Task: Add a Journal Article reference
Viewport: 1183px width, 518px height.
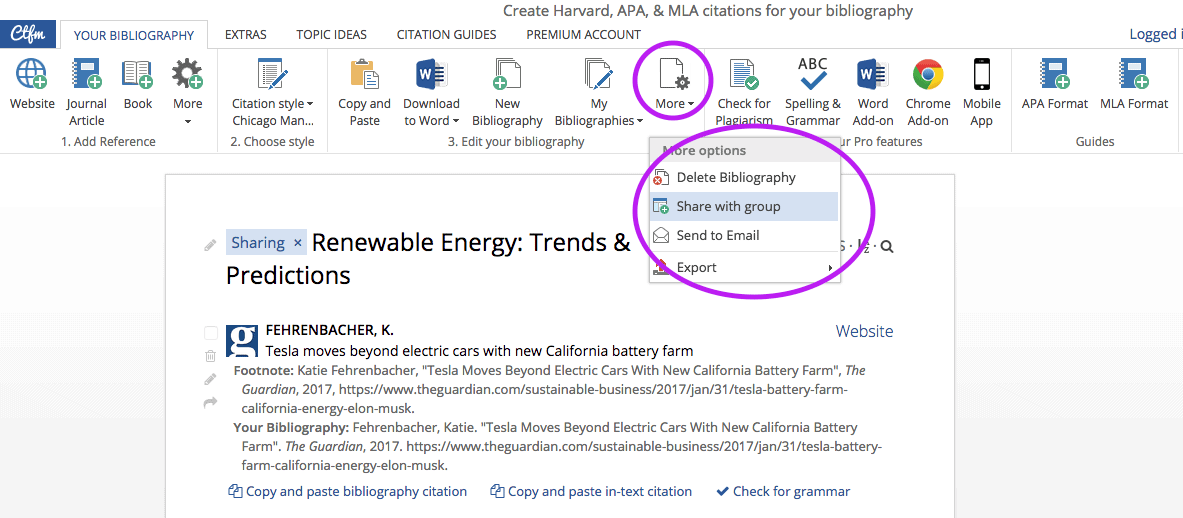Action: [x=86, y=76]
